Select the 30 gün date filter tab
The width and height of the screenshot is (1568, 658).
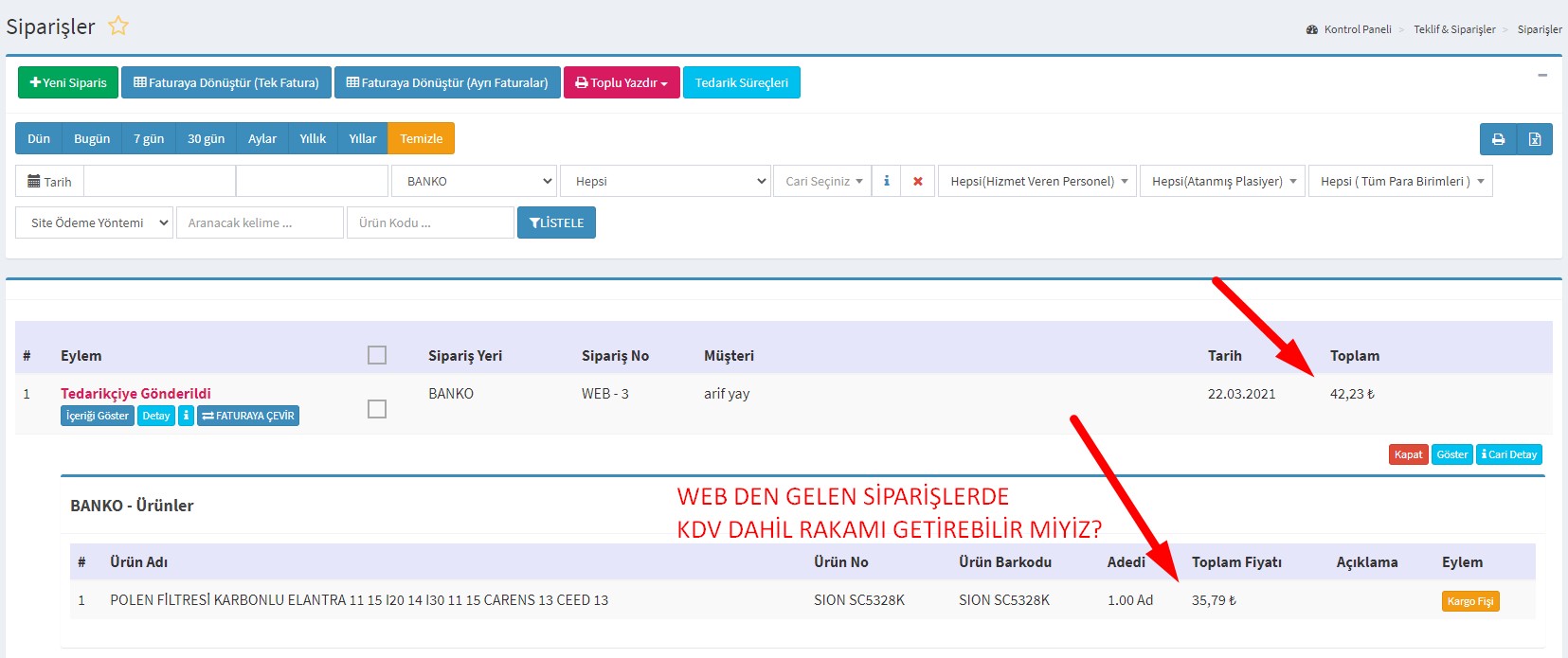(206, 138)
